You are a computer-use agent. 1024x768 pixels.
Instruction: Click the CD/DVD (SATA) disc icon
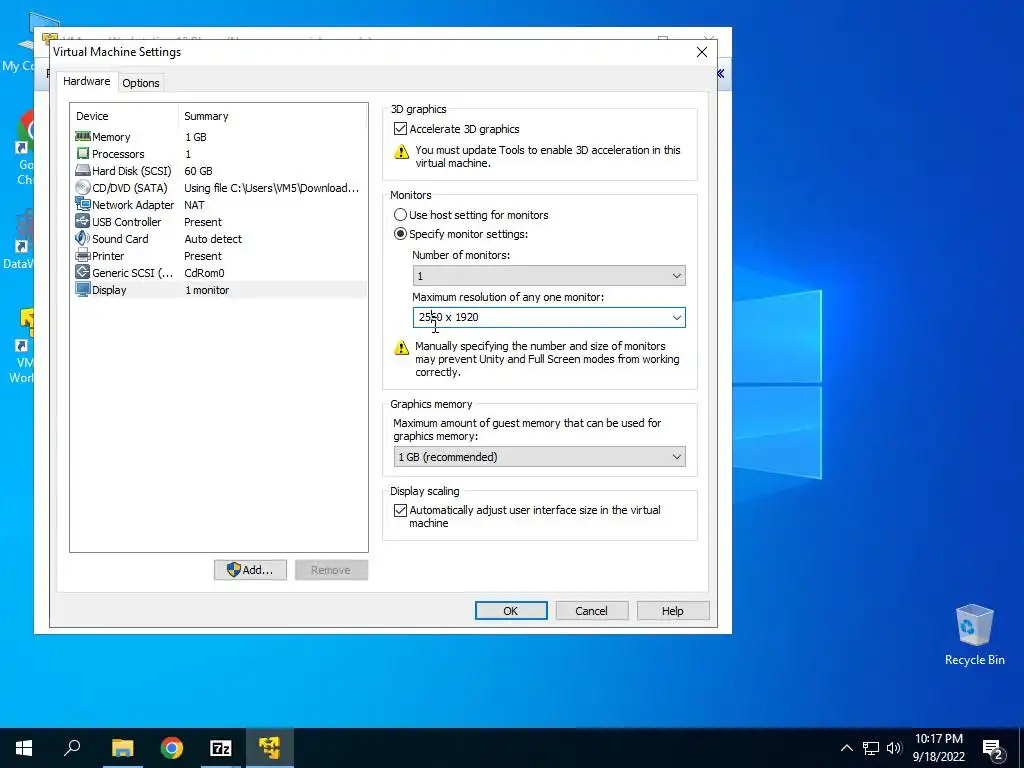82,187
